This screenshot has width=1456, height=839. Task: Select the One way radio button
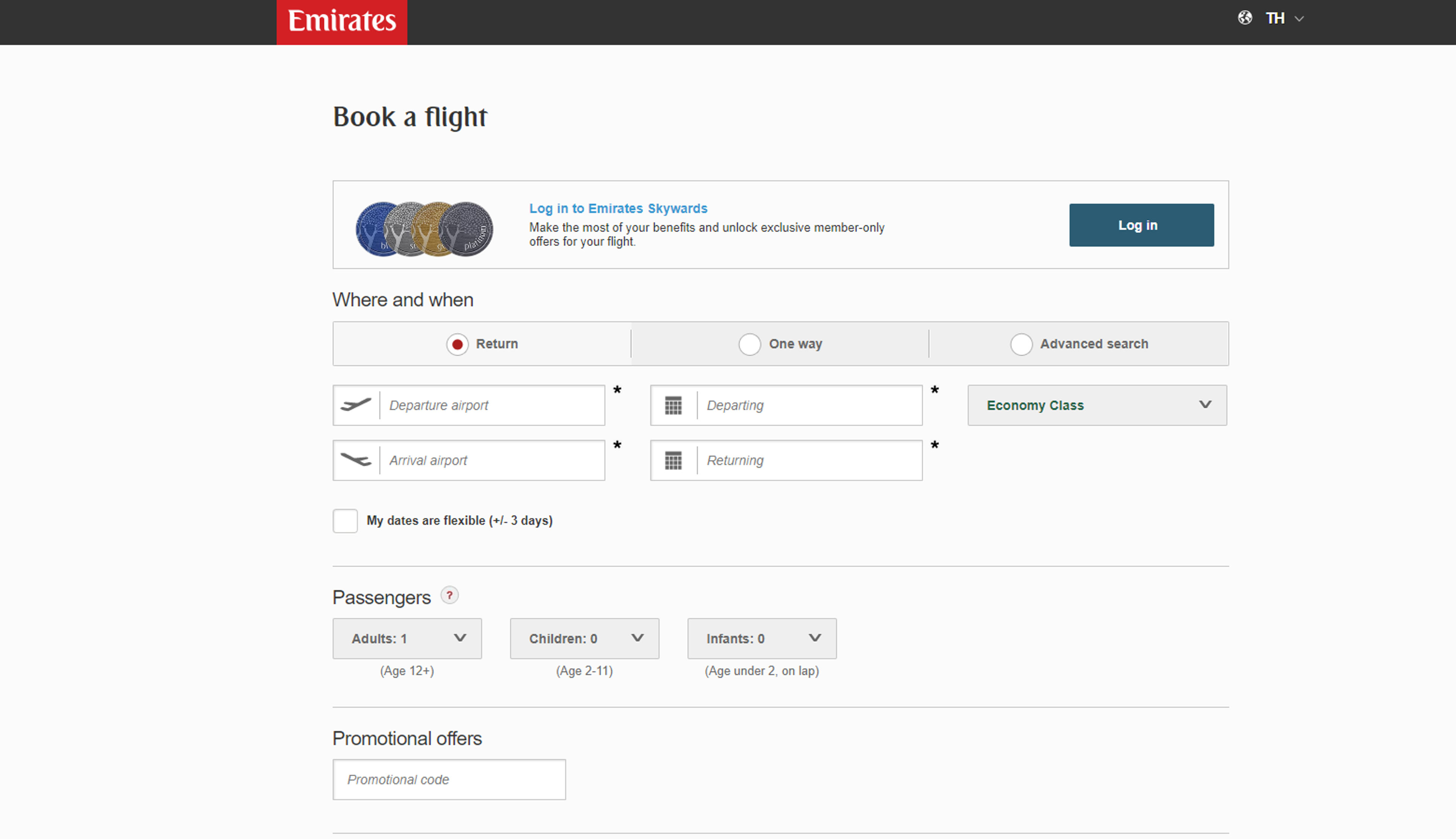pyautogui.click(x=750, y=344)
